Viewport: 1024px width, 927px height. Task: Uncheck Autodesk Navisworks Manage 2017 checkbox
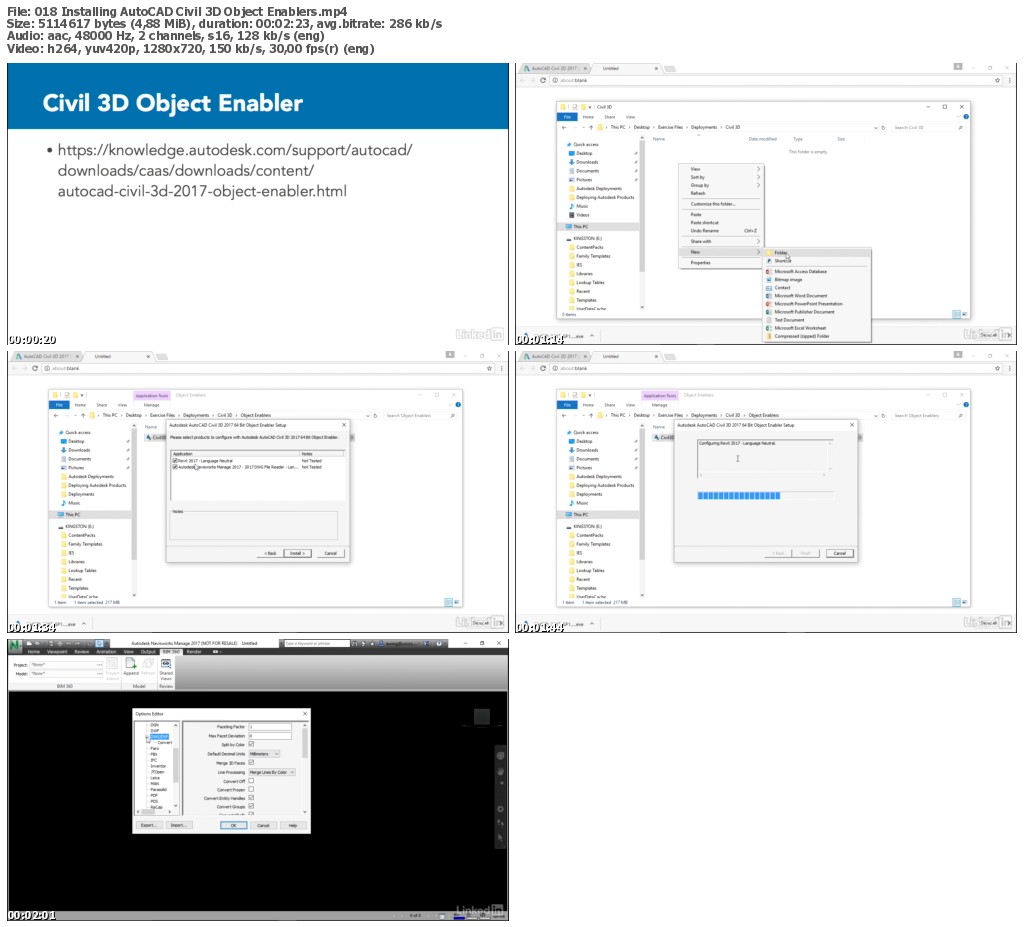(x=175, y=467)
